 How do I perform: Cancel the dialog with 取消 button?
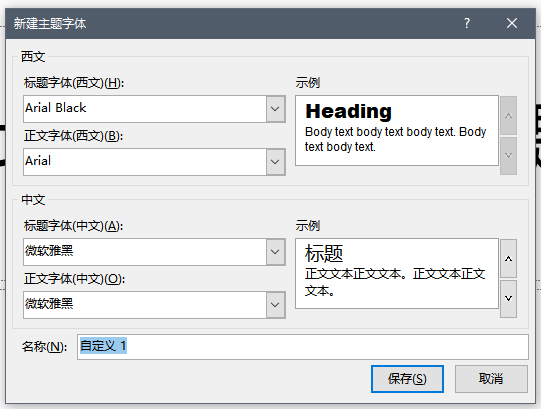pos(491,379)
